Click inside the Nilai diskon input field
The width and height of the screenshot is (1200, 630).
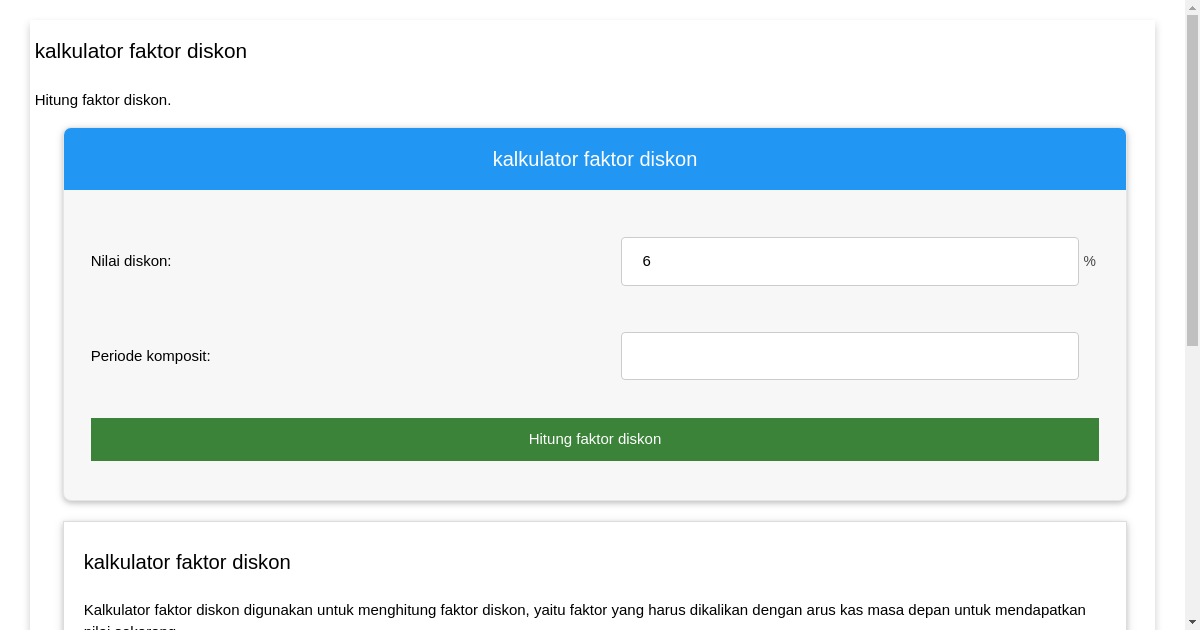[x=849, y=261]
